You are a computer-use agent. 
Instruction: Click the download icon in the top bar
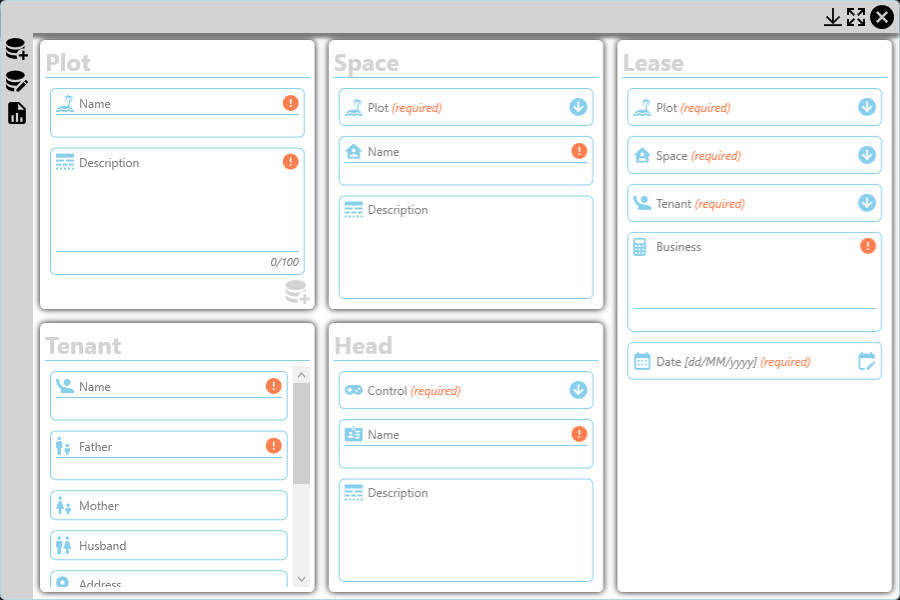click(833, 17)
